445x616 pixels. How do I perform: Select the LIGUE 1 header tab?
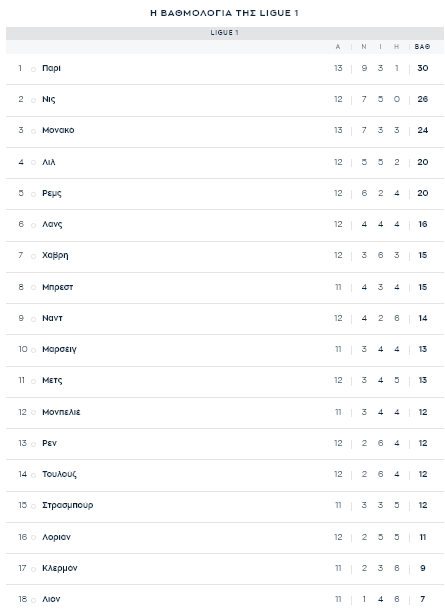(225, 33)
